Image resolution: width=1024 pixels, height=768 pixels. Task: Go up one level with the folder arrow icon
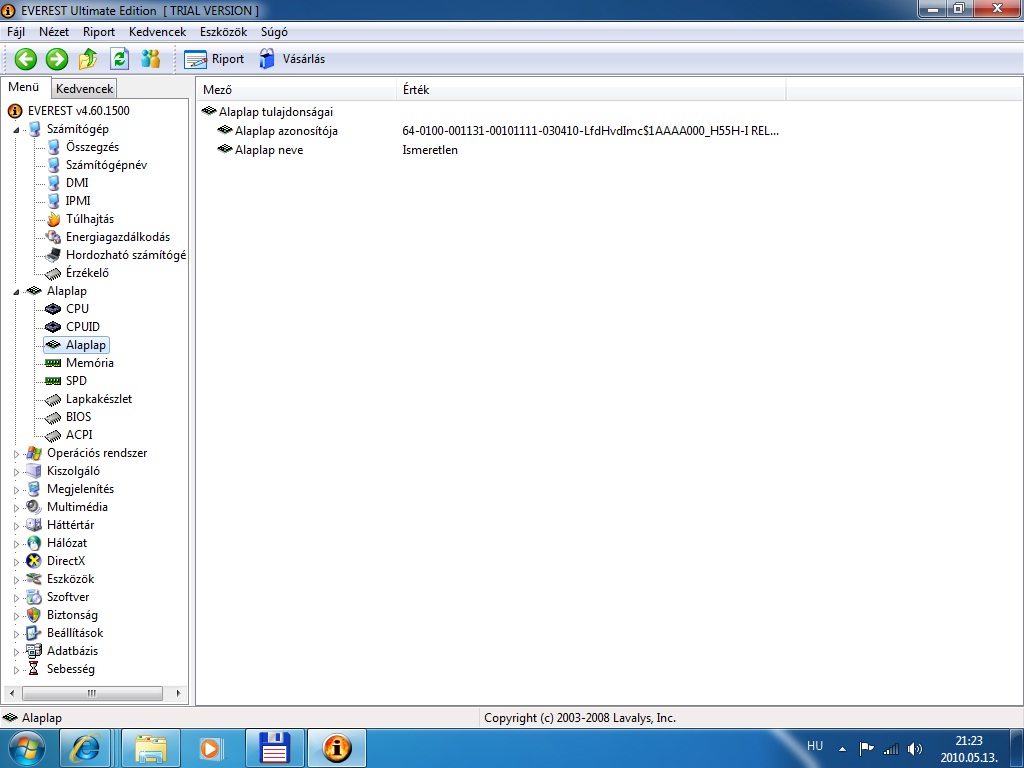(88, 59)
